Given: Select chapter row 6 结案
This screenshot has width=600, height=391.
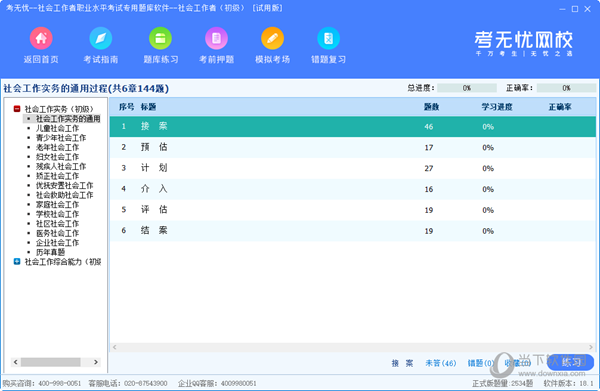Looking at the screenshot, I should click(x=353, y=231).
